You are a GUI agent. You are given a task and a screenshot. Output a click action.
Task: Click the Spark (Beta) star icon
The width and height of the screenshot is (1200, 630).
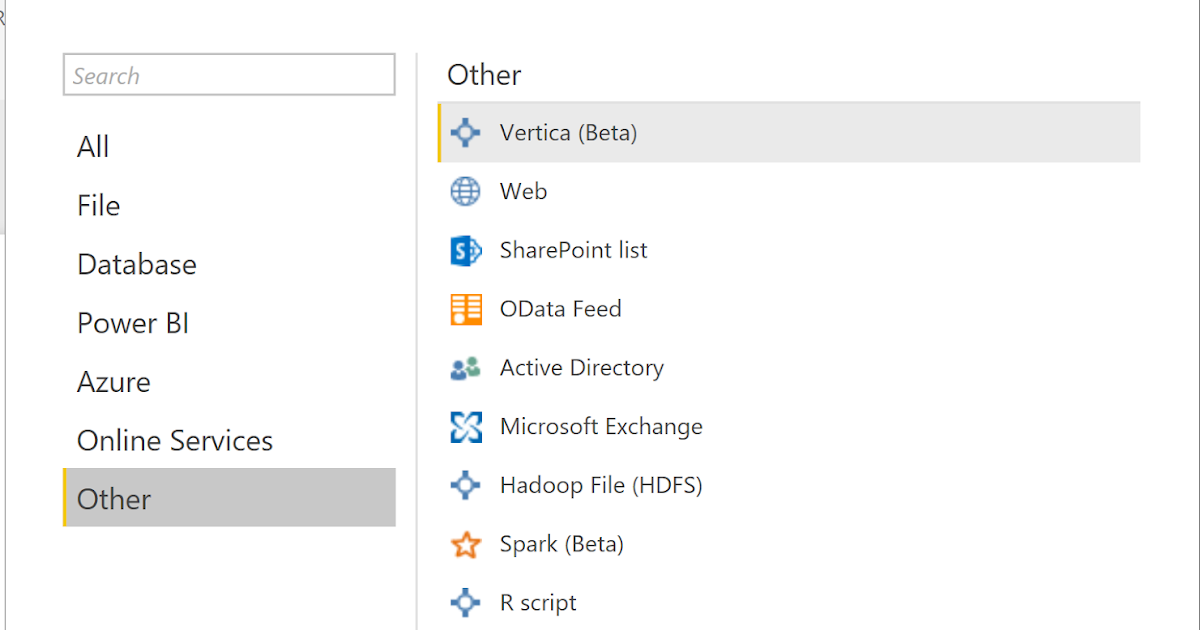tap(465, 544)
